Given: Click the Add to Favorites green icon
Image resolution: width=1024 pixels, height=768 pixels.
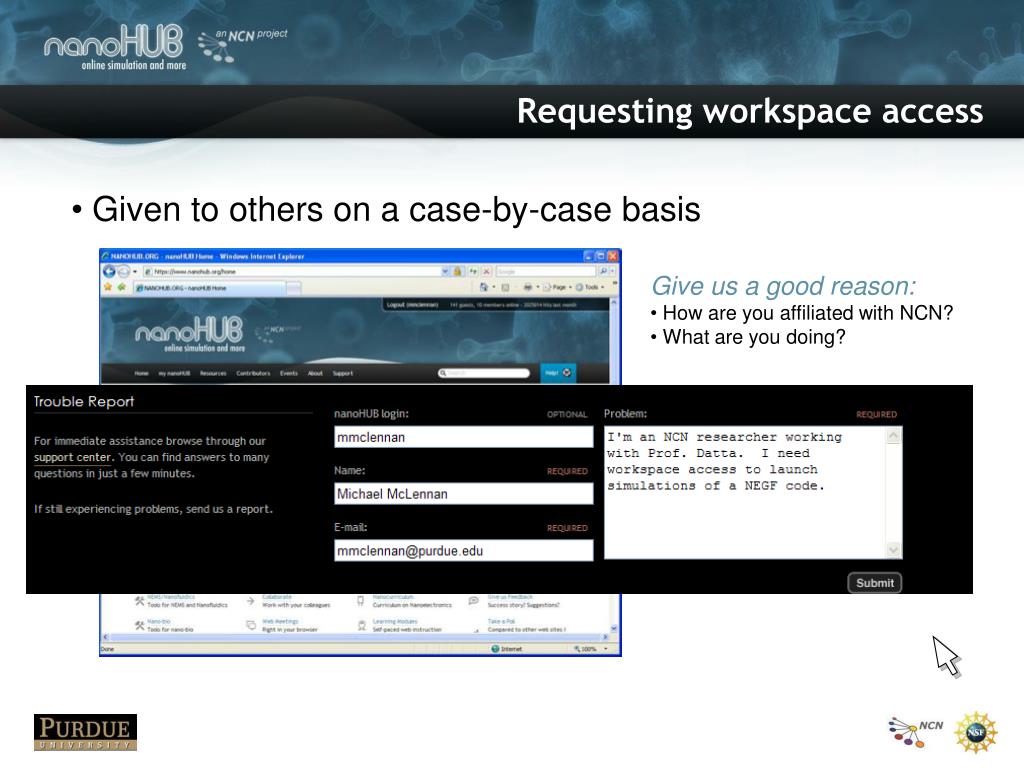Looking at the screenshot, I should coord(121,287).
